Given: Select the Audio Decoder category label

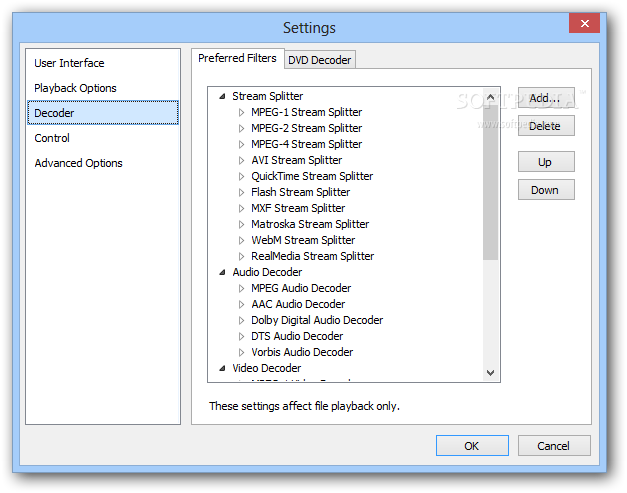Looking at the screenshot, I should 267,272.
